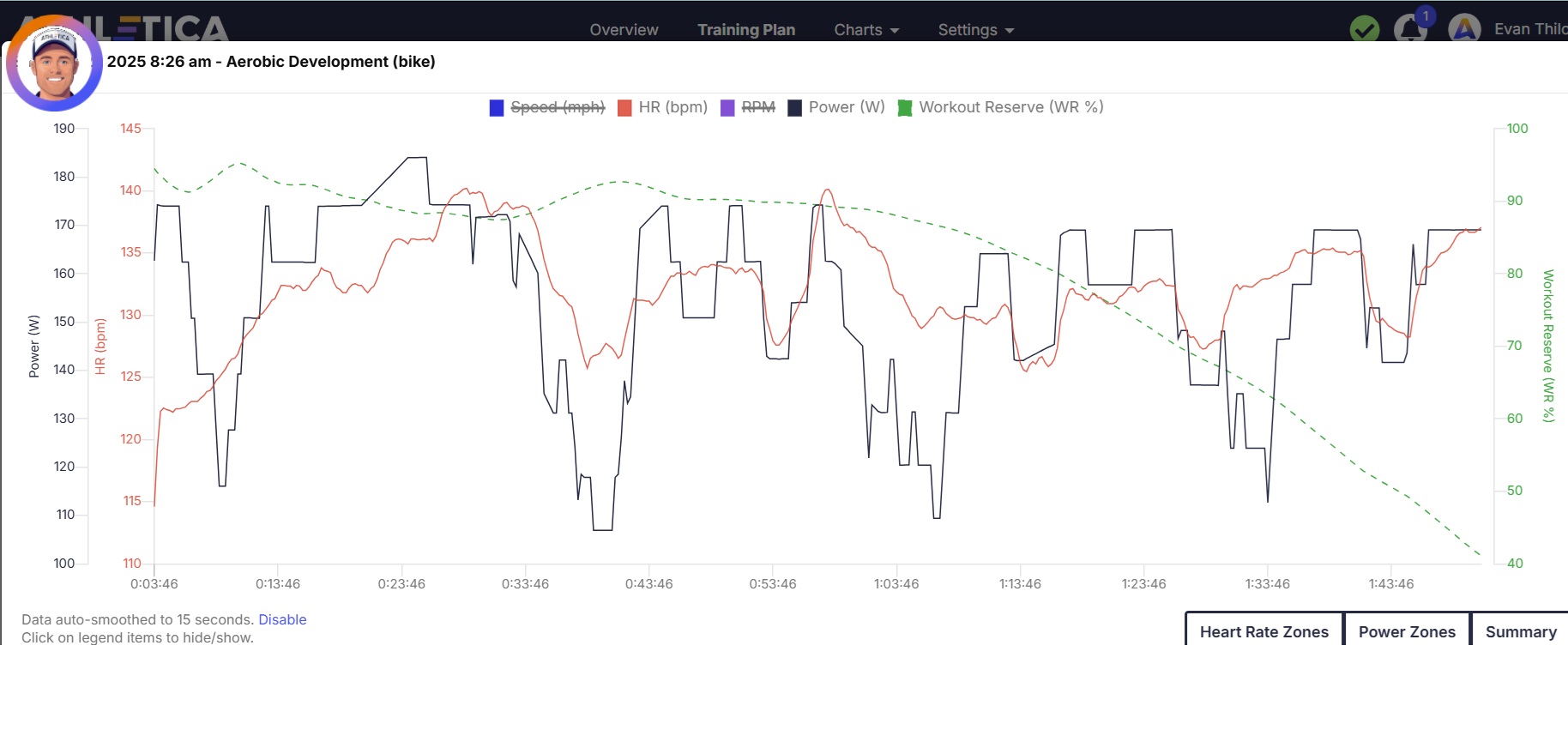Switch to Training Plan

(745, 30)
